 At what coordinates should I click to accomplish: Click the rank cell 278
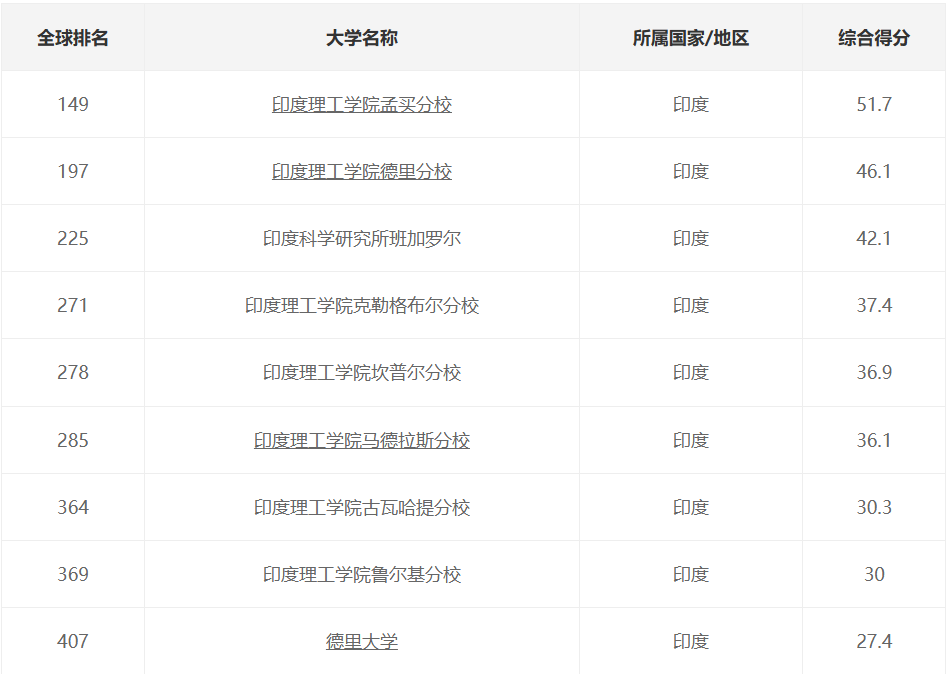(x=72, y=372)
